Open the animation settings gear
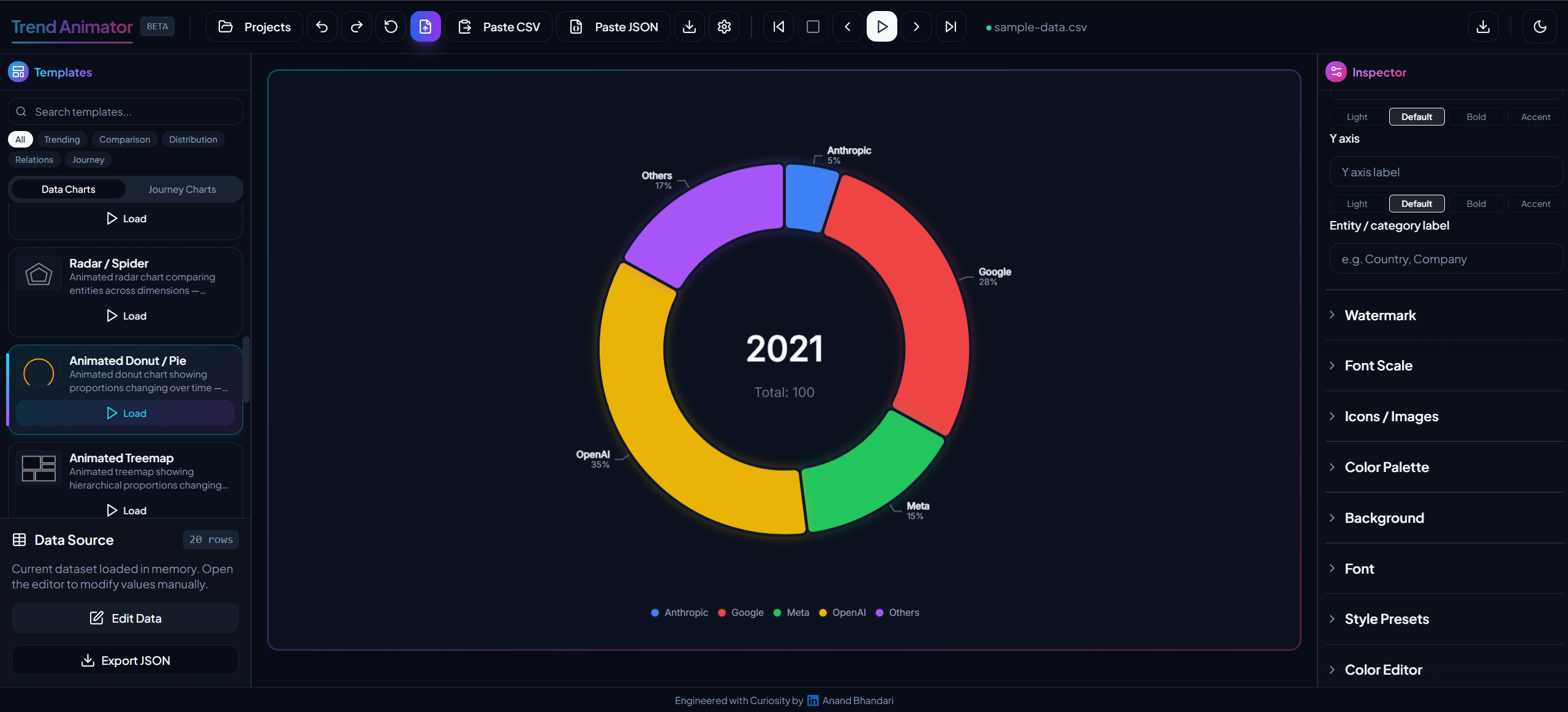1568x712 pixels. click(723, 26)
